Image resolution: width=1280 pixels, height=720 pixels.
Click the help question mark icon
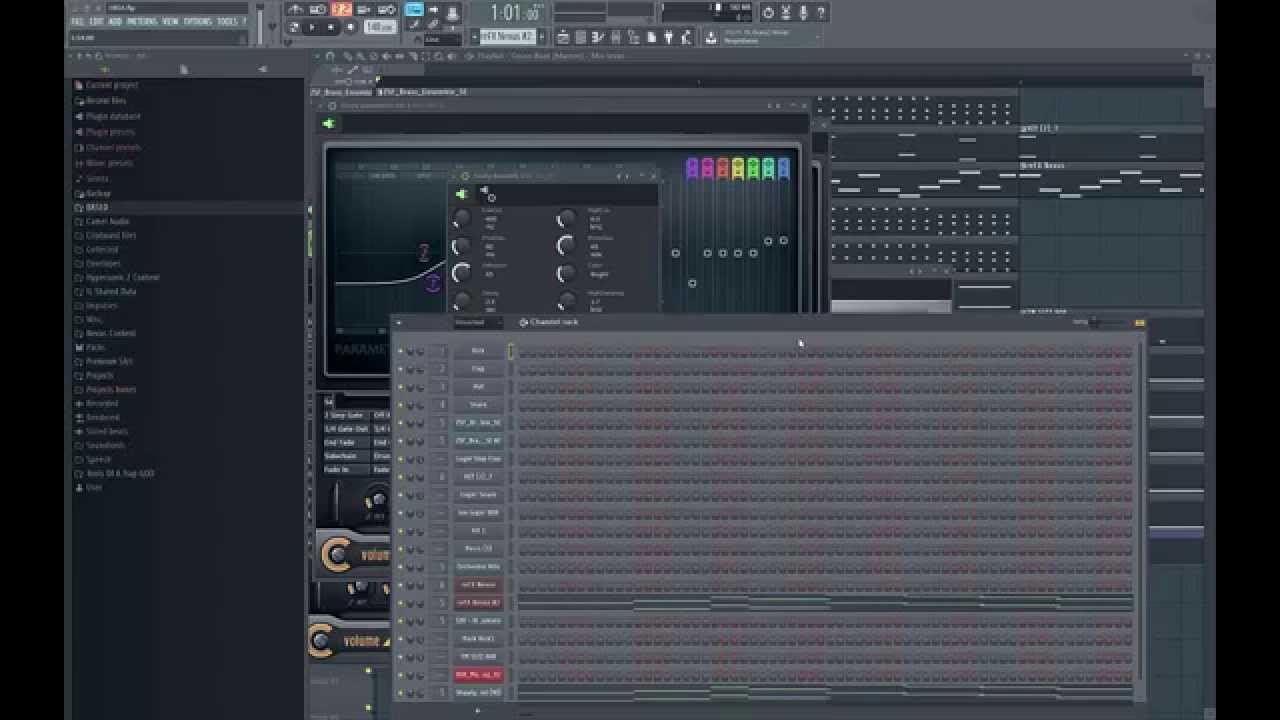coord(821,13)
